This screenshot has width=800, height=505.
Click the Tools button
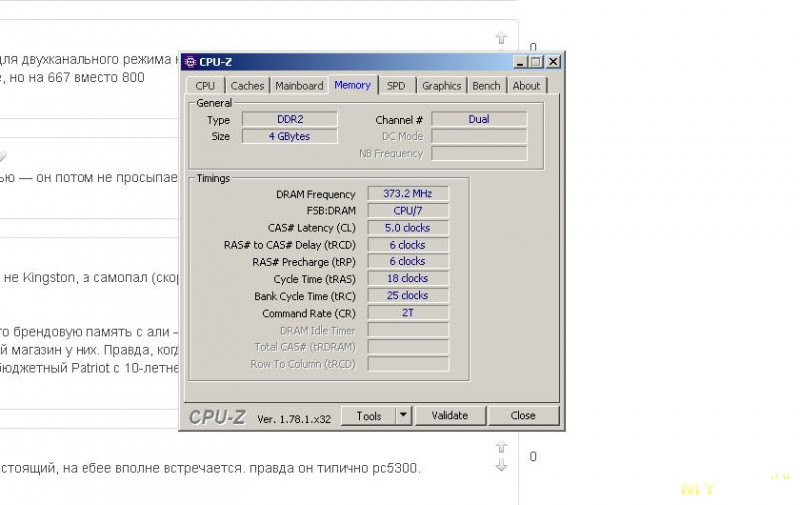click(x=369, y=416)
